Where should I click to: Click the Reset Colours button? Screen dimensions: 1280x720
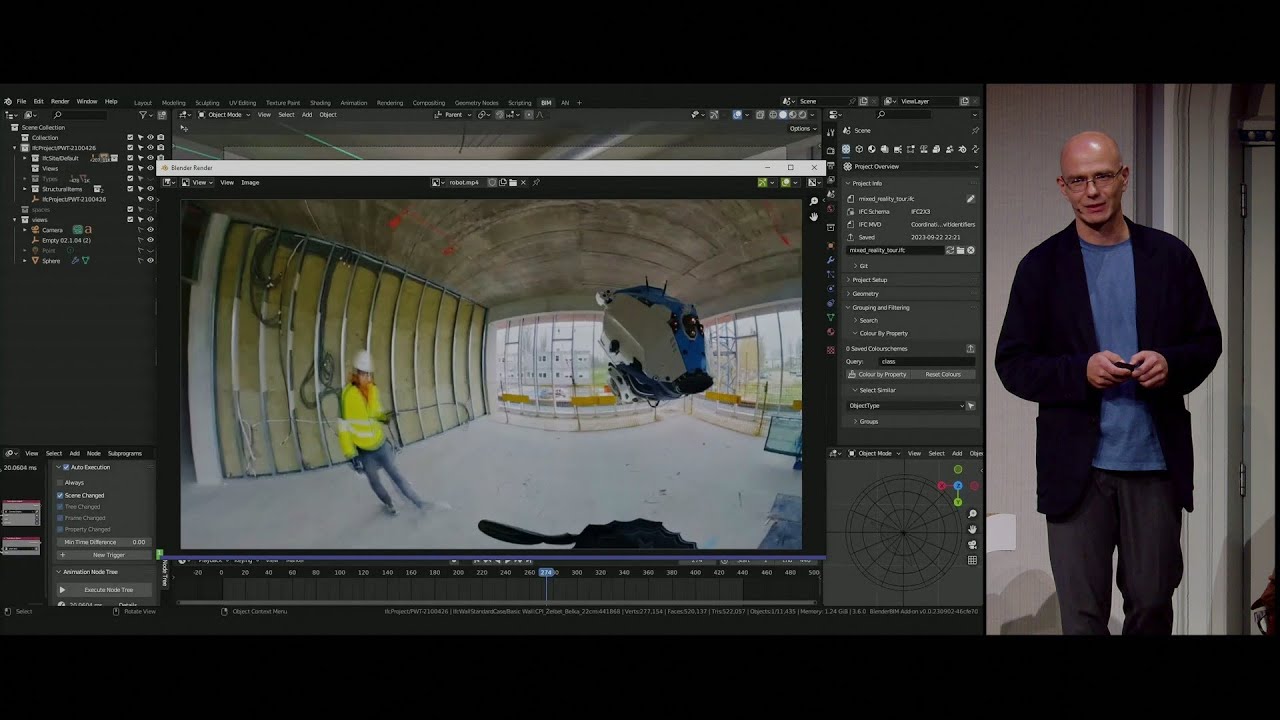point(943,374)
